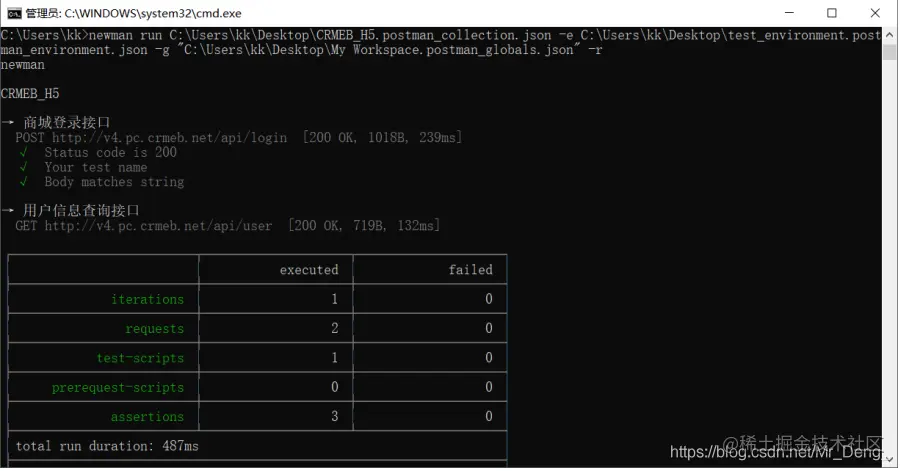Screen dimensions: 900x471
Task: Click the 'Your test name' assertion
Action: tap(96, 168)
